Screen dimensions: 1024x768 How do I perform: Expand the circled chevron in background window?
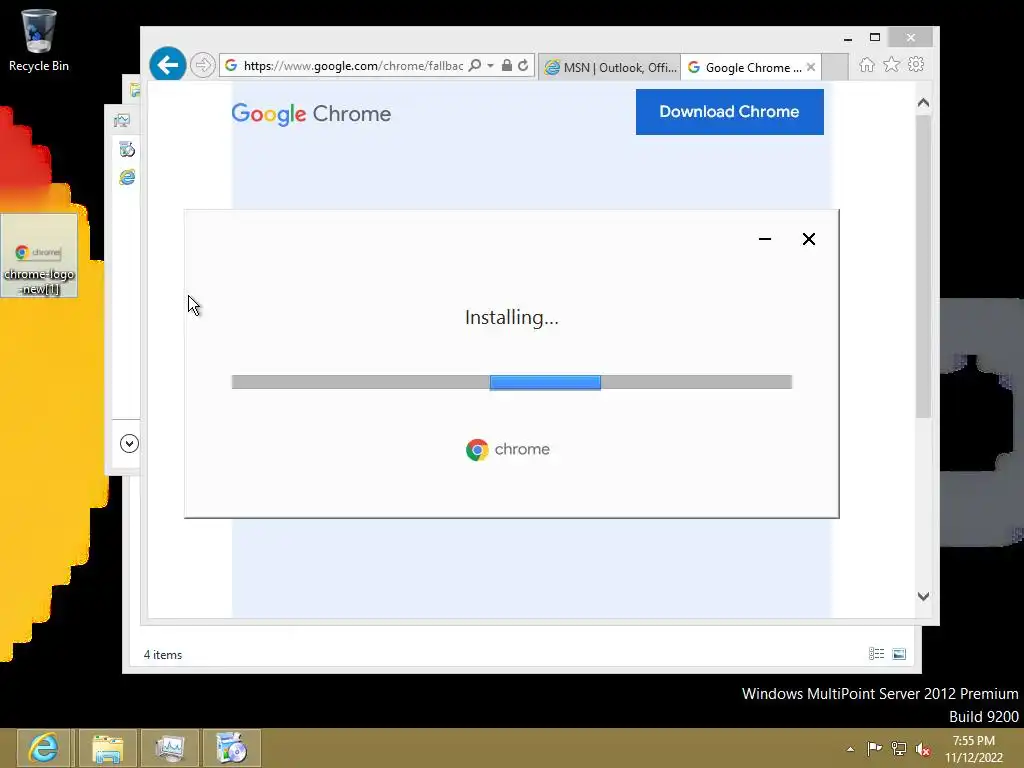coord(129,444)
